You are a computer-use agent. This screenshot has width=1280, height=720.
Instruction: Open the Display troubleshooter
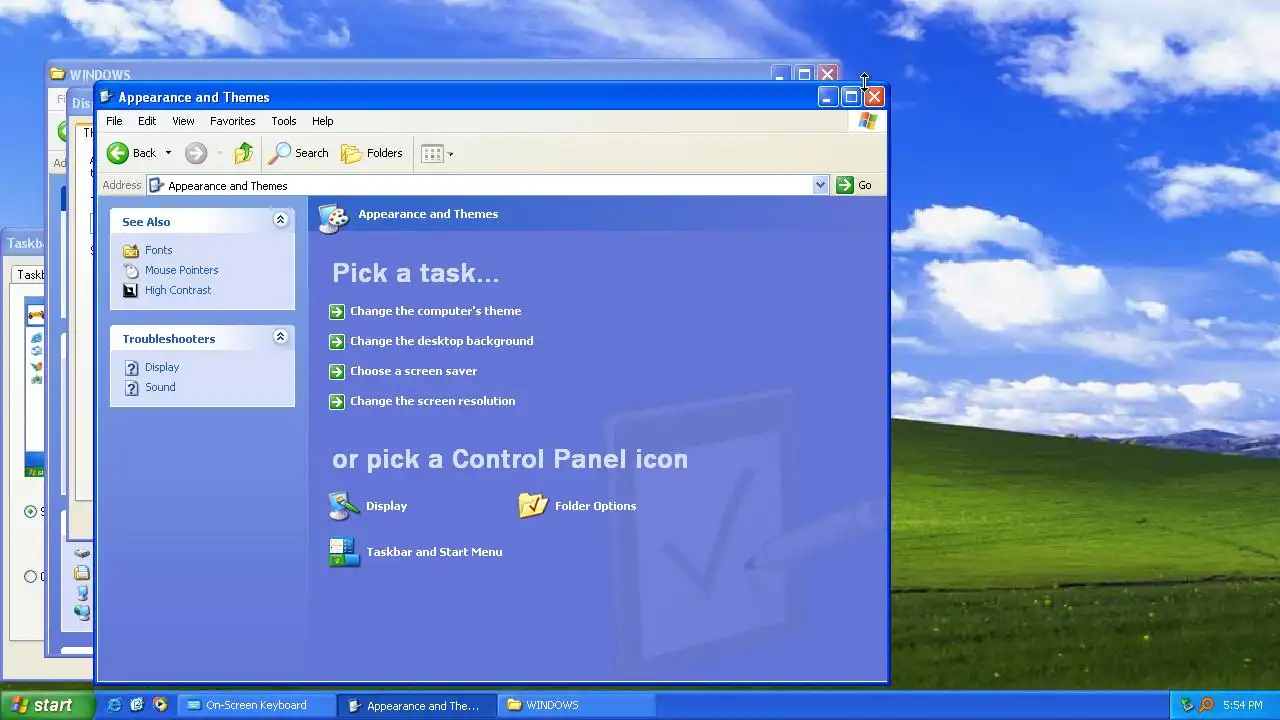[162, 367]
